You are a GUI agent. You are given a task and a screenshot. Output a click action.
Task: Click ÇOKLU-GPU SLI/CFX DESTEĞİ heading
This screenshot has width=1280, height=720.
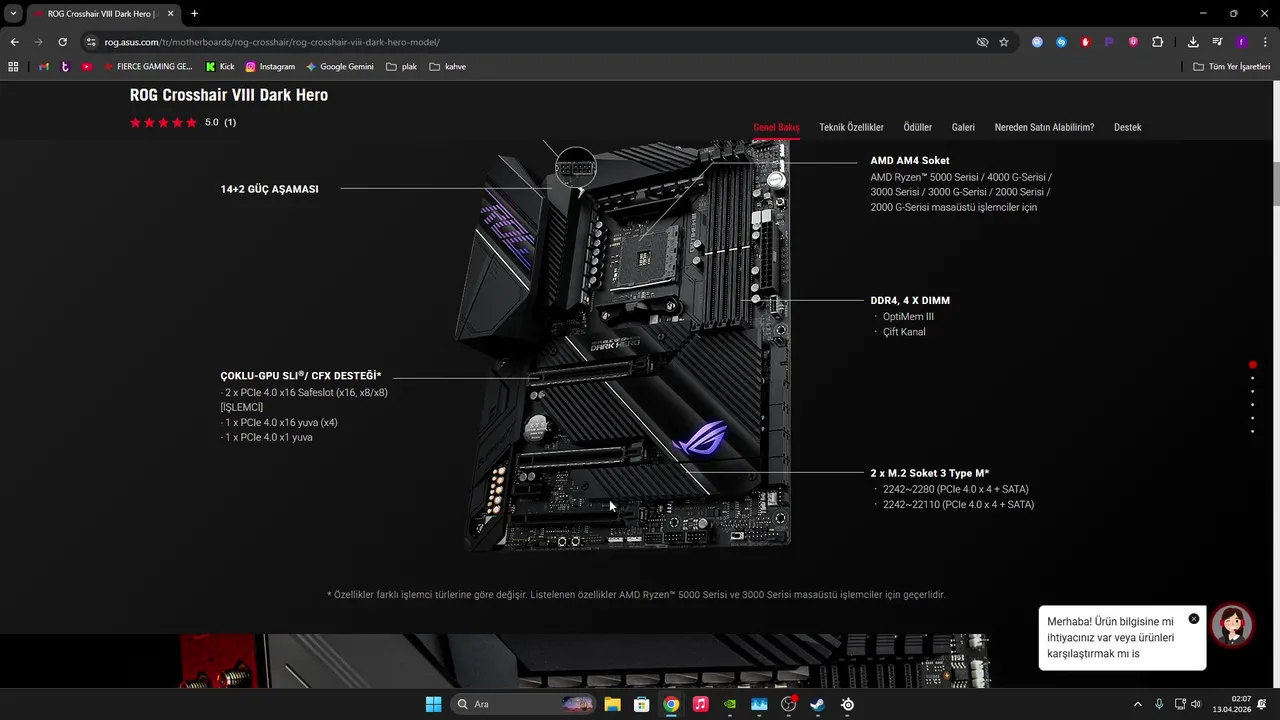(301, 376)
